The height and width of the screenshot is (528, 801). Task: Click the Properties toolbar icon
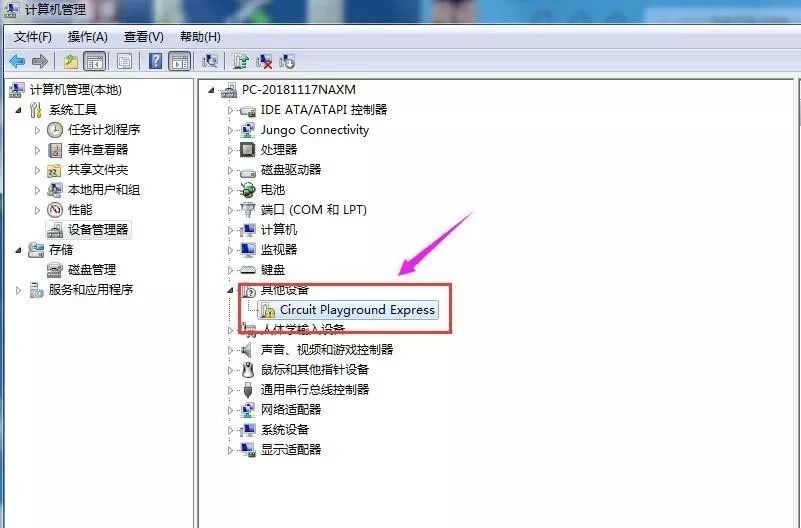[124, 62]
